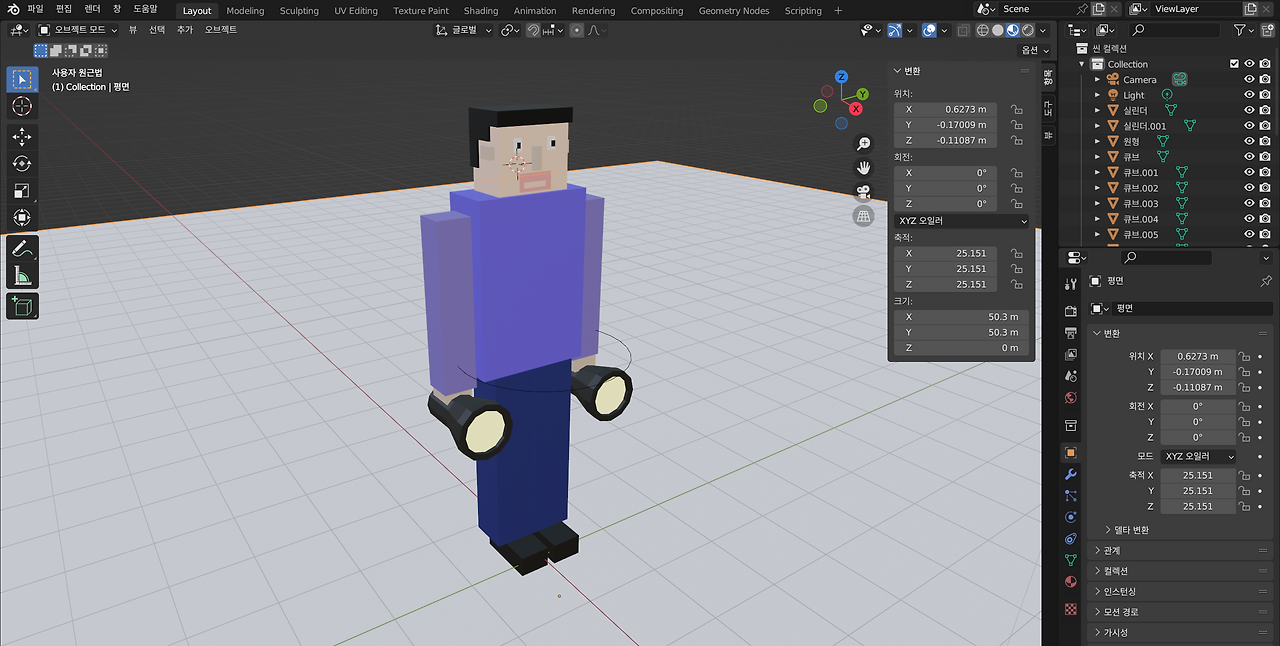Disable render for 원형 camera icon
The image size is (1280, 646).
pyautogui.click(x=1265, y=141)
